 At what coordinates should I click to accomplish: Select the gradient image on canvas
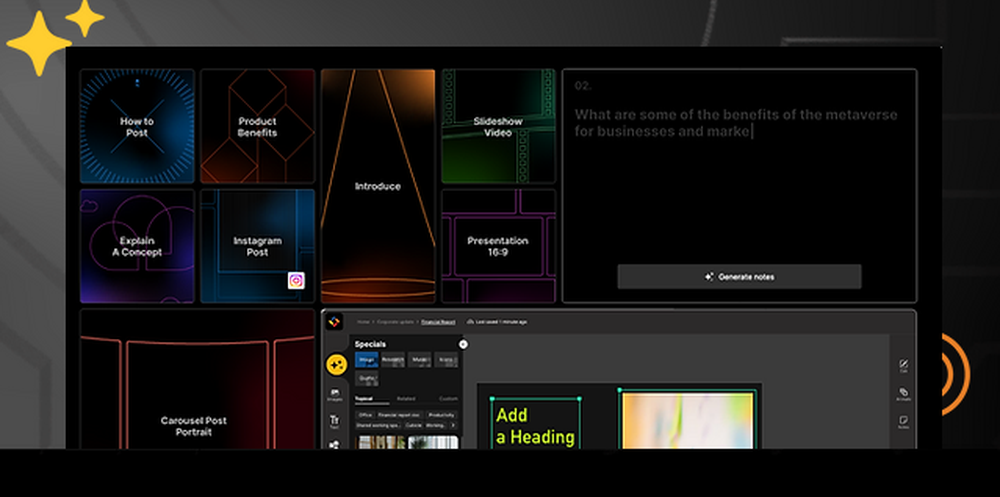tap(688, 420)
